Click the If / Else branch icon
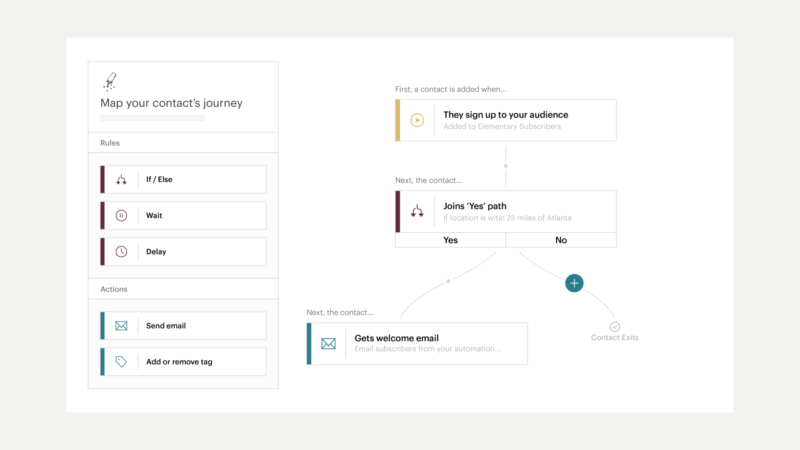The image size is (800, 450). pos(121,180)
